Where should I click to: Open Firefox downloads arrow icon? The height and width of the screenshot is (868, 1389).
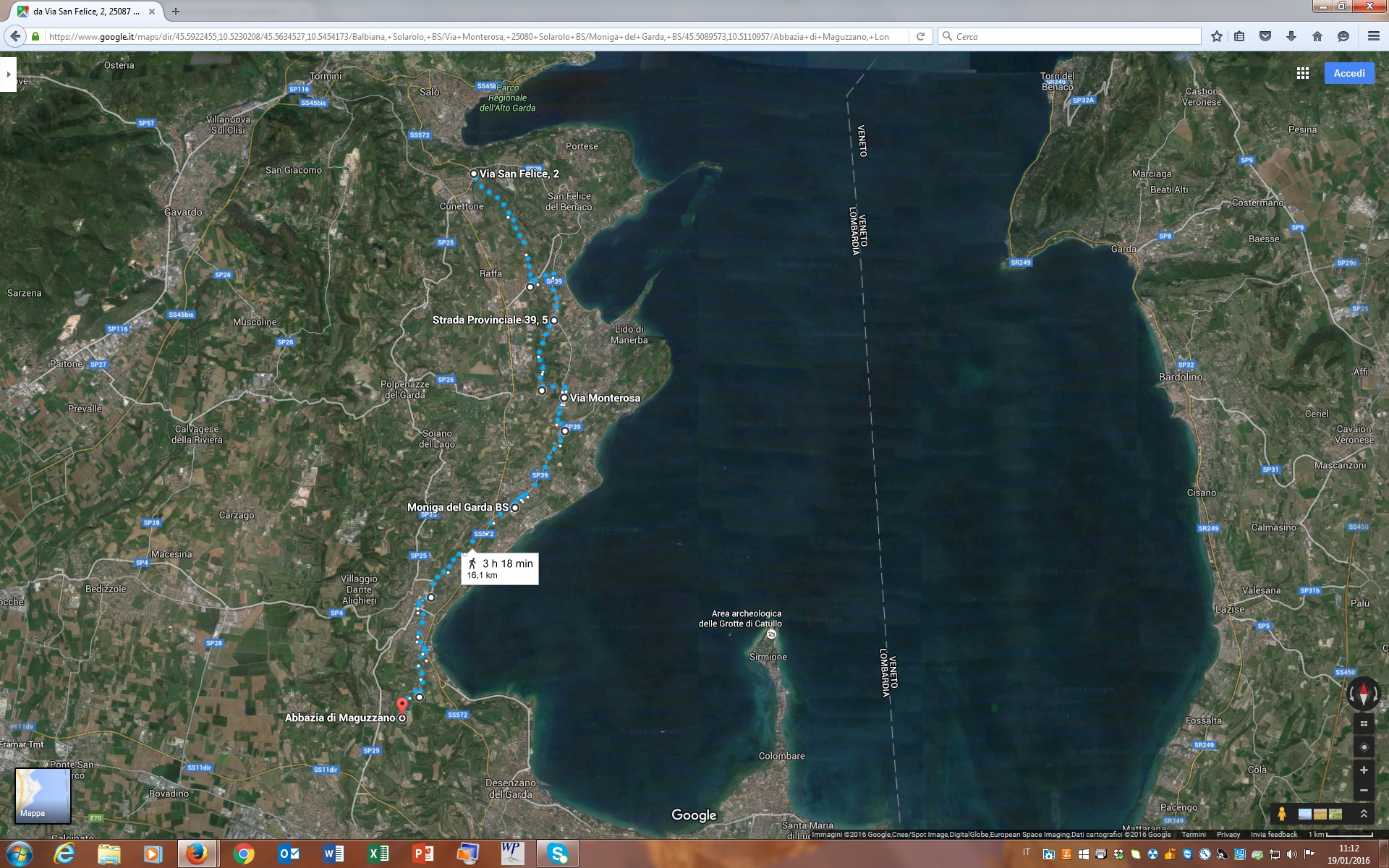[1291, 36]
